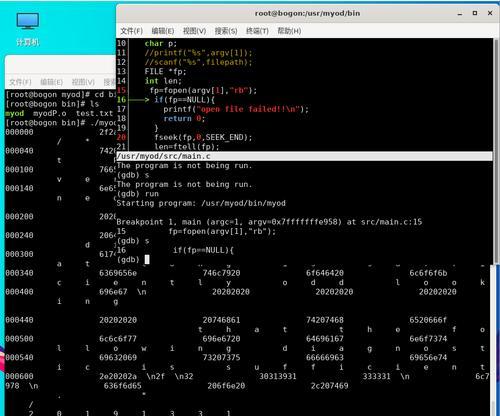Click the /usr/myod/src/main.c source status bar
Viewport: 500px width, 416px height.
(304, 156)
